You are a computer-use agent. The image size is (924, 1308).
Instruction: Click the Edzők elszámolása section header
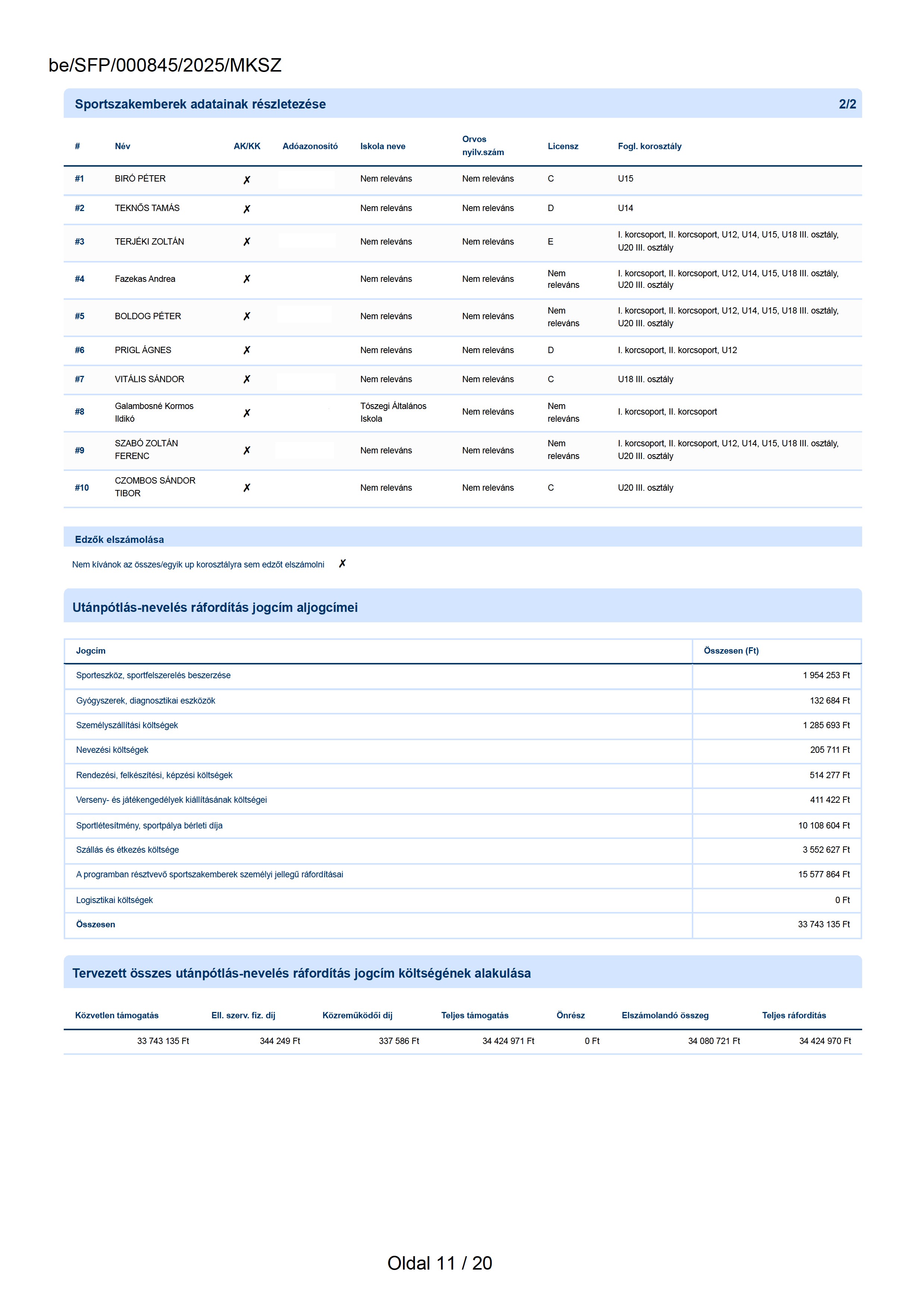pos(120,539)
